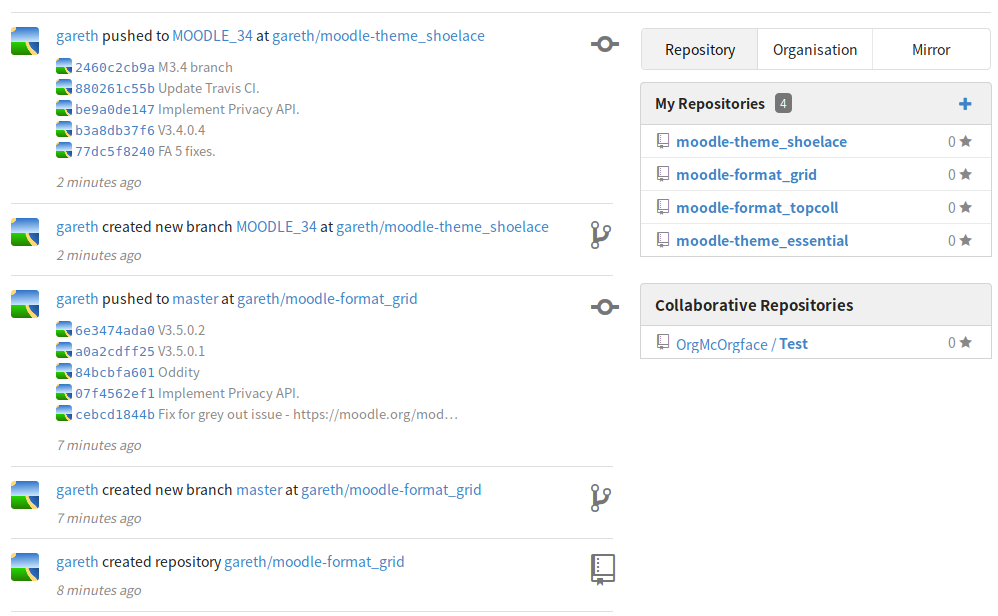
Task: Open the moodle-theme_essential repository
Action: pos(762,241)
